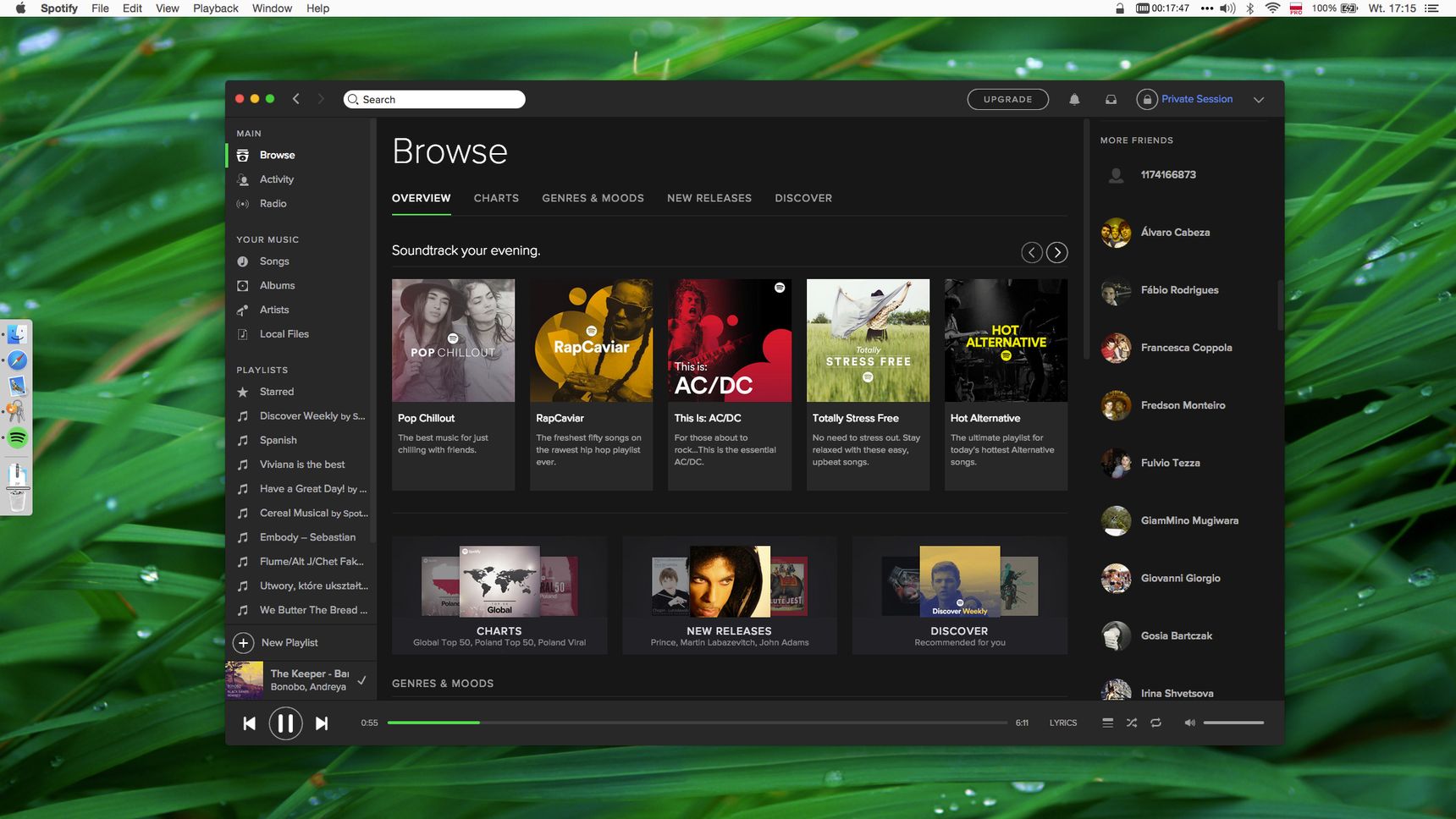1456x819 pixels.
Task: Skip to the previous track
Action: coord(249,723)
